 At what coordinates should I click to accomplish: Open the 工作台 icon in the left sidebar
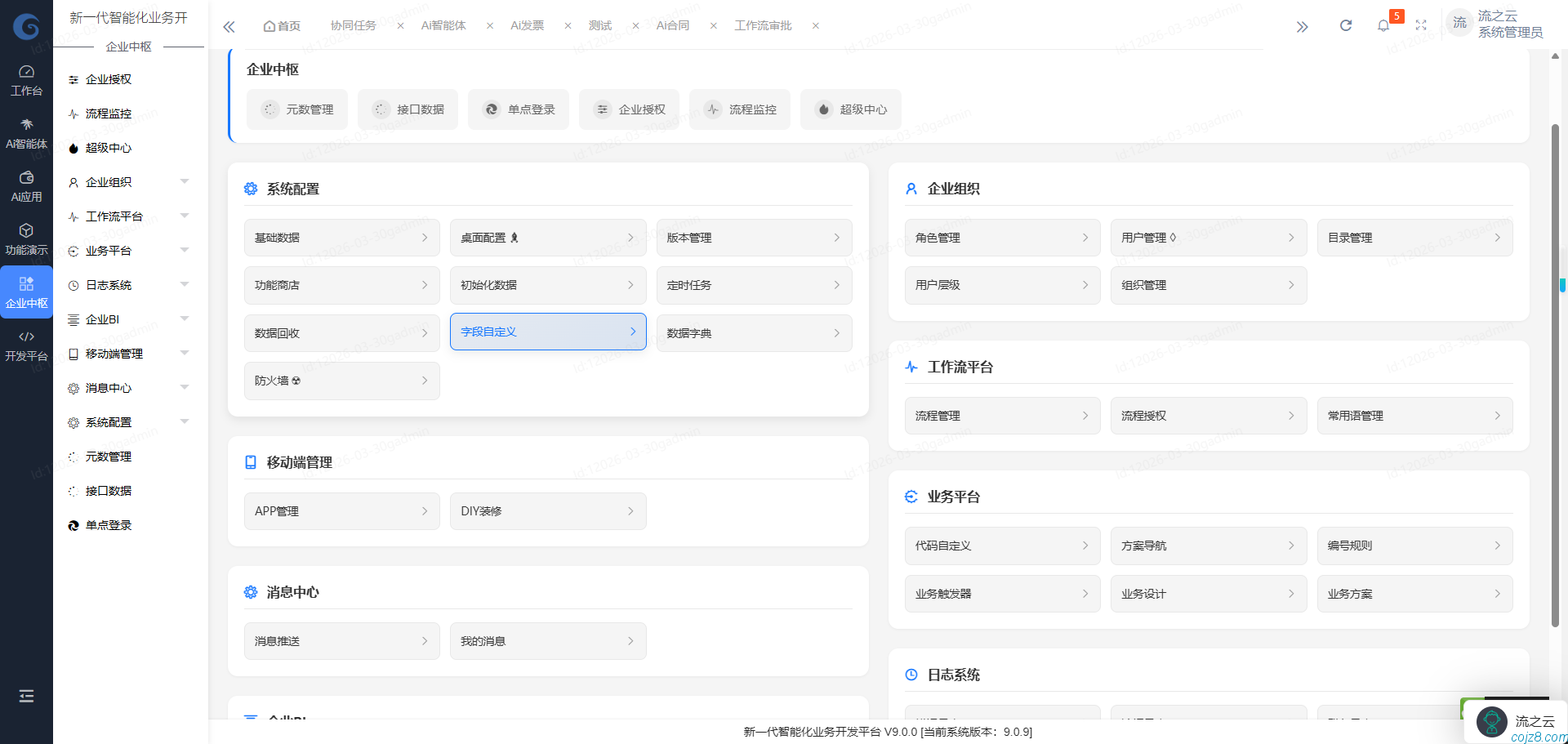[x=27, y=79]
